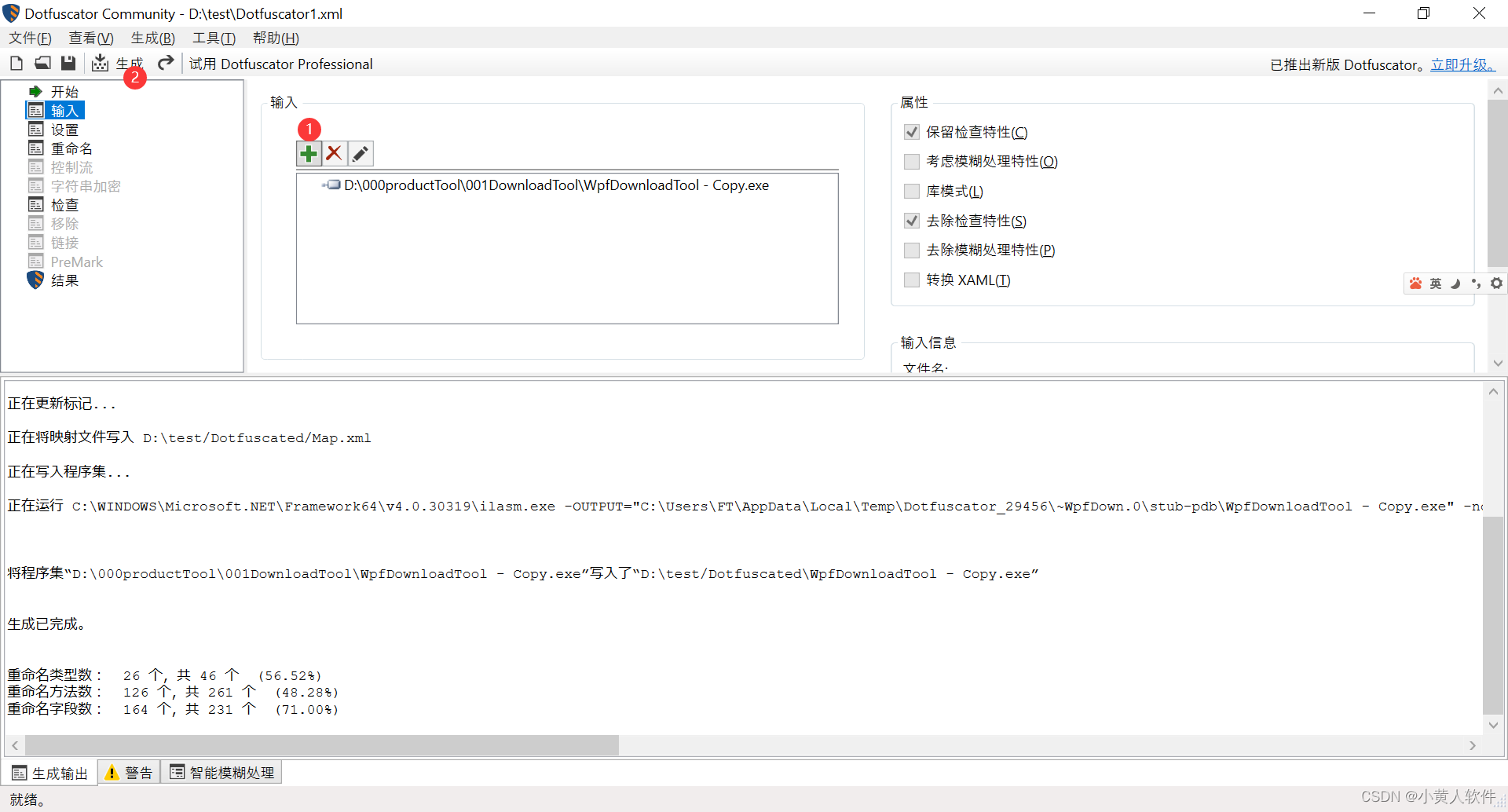Select 设置 in navigation tree
This screenshot has width=1508, height=812.
click(64, 130)
